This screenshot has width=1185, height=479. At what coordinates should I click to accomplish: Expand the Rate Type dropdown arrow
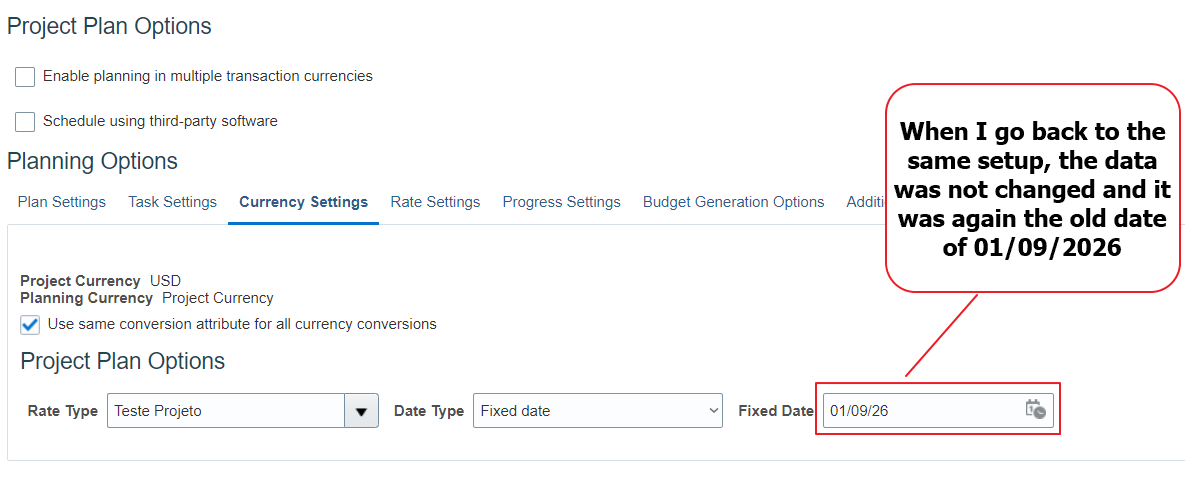(361, 411)
